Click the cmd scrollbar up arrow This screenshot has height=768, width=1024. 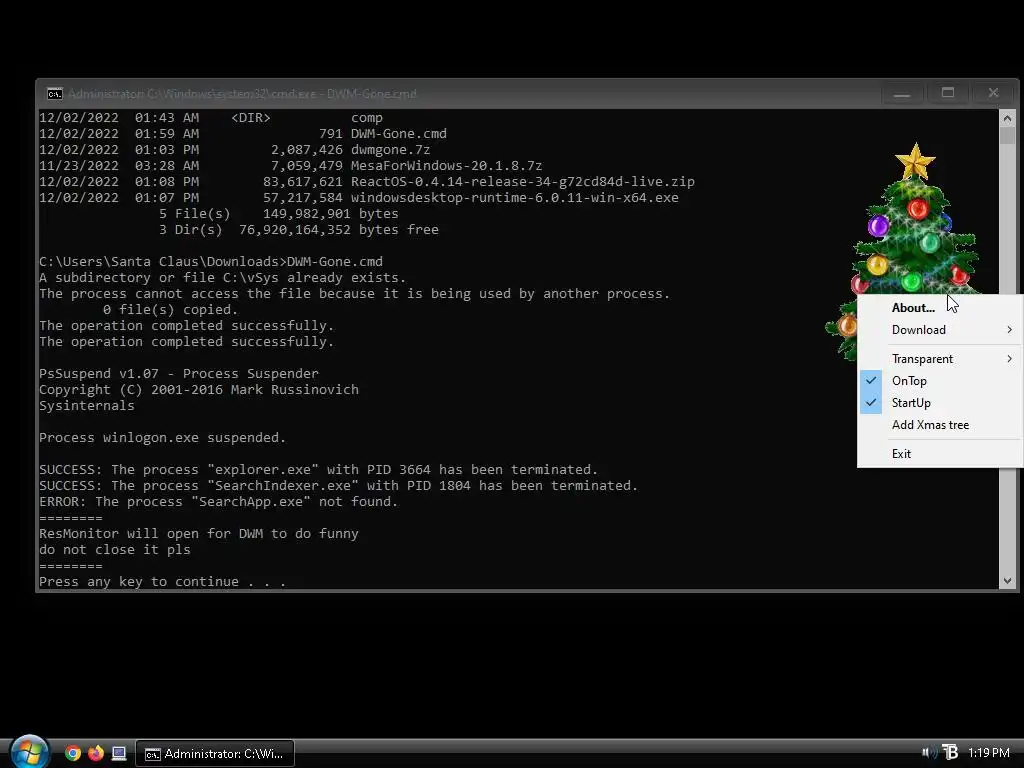pos(1007,118)
